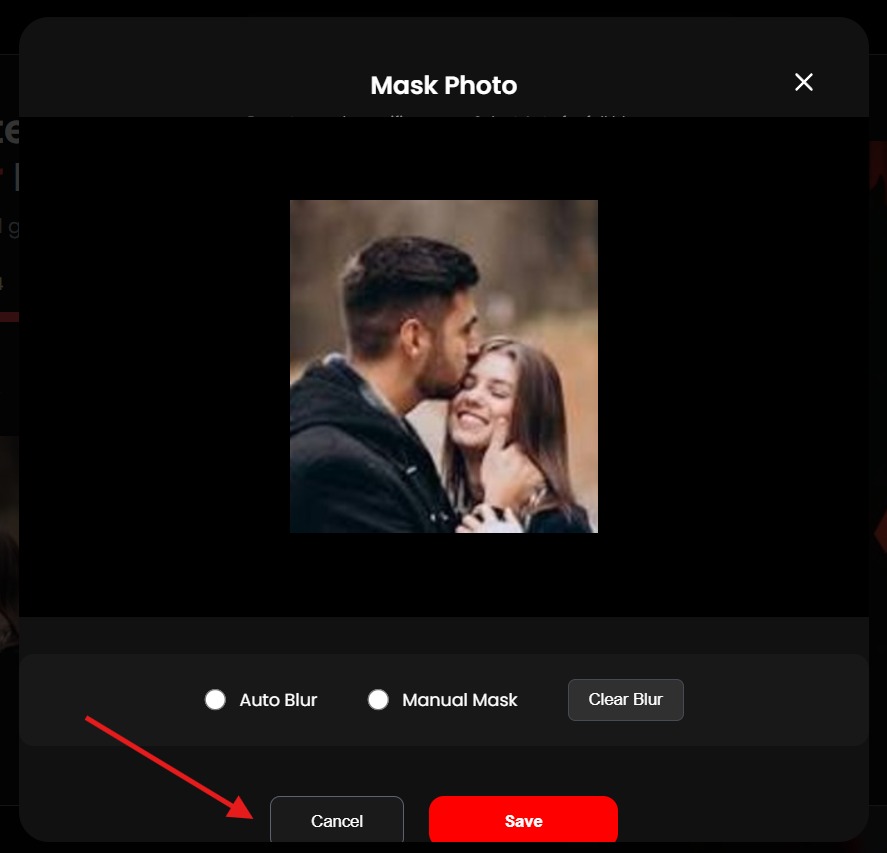Click the partially hidden subtitle under title
The width and height of the screenshot is (887, 853).
[x=443, y=116]
